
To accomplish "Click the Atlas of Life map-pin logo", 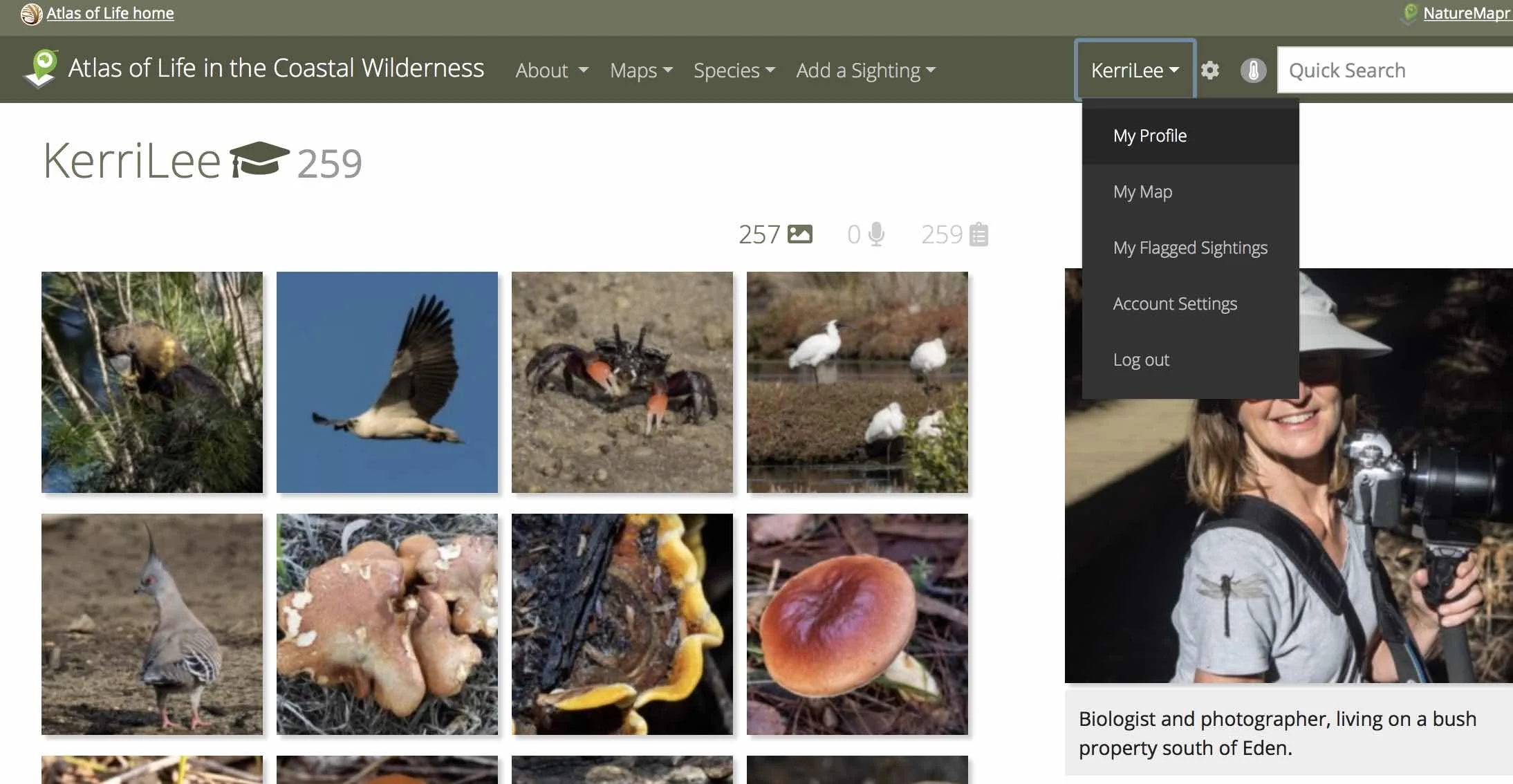I will [x=42, y=68].
